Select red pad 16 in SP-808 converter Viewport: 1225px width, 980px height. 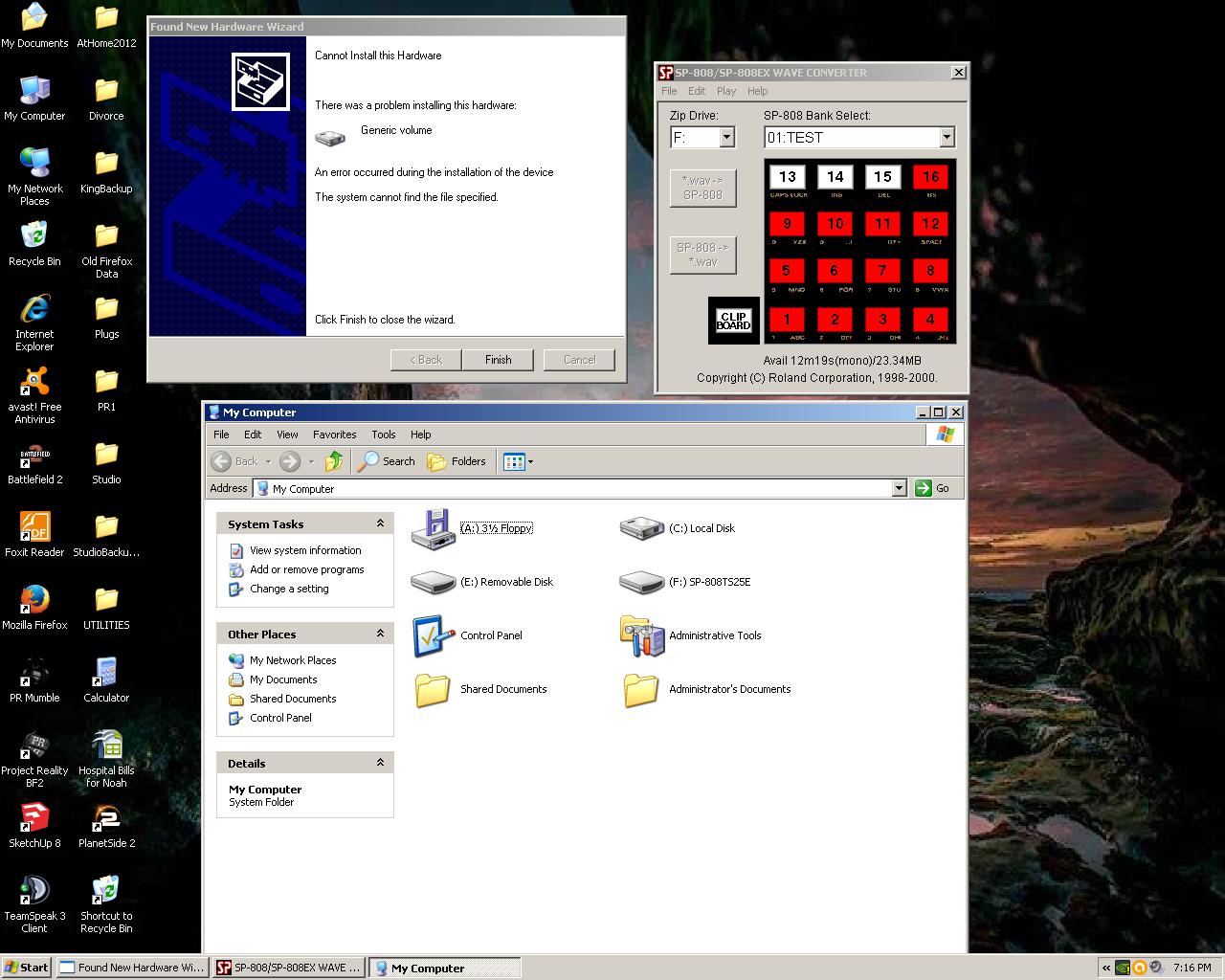pos(930,177)
